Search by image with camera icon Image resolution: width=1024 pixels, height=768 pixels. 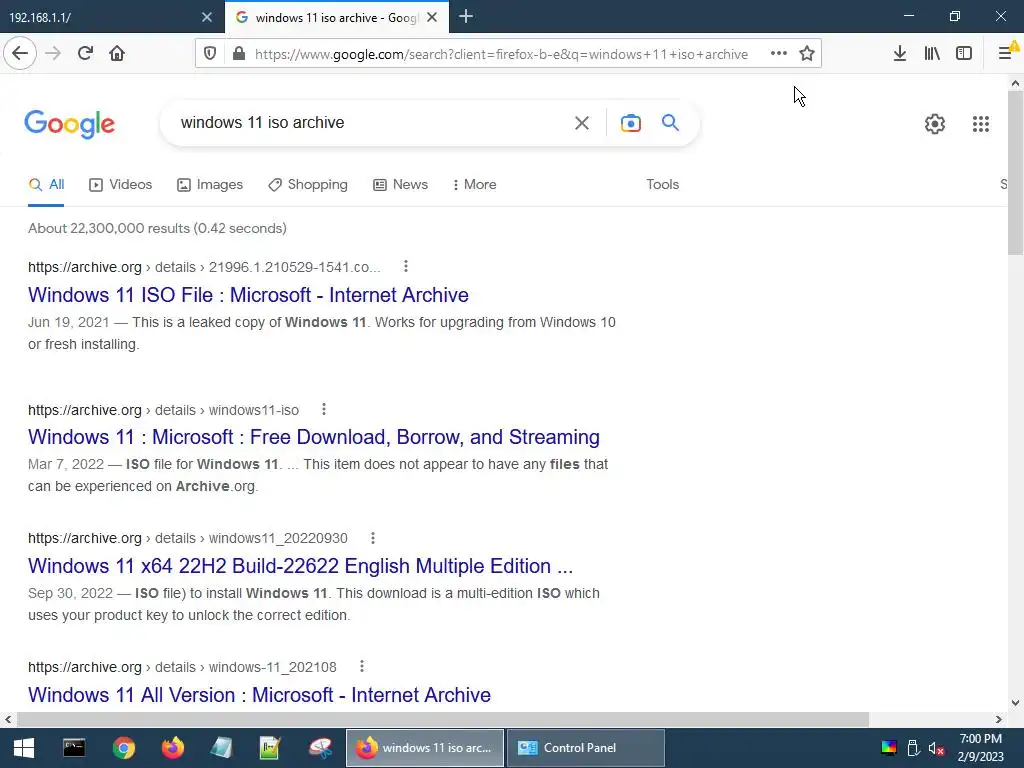coord(631,123)
